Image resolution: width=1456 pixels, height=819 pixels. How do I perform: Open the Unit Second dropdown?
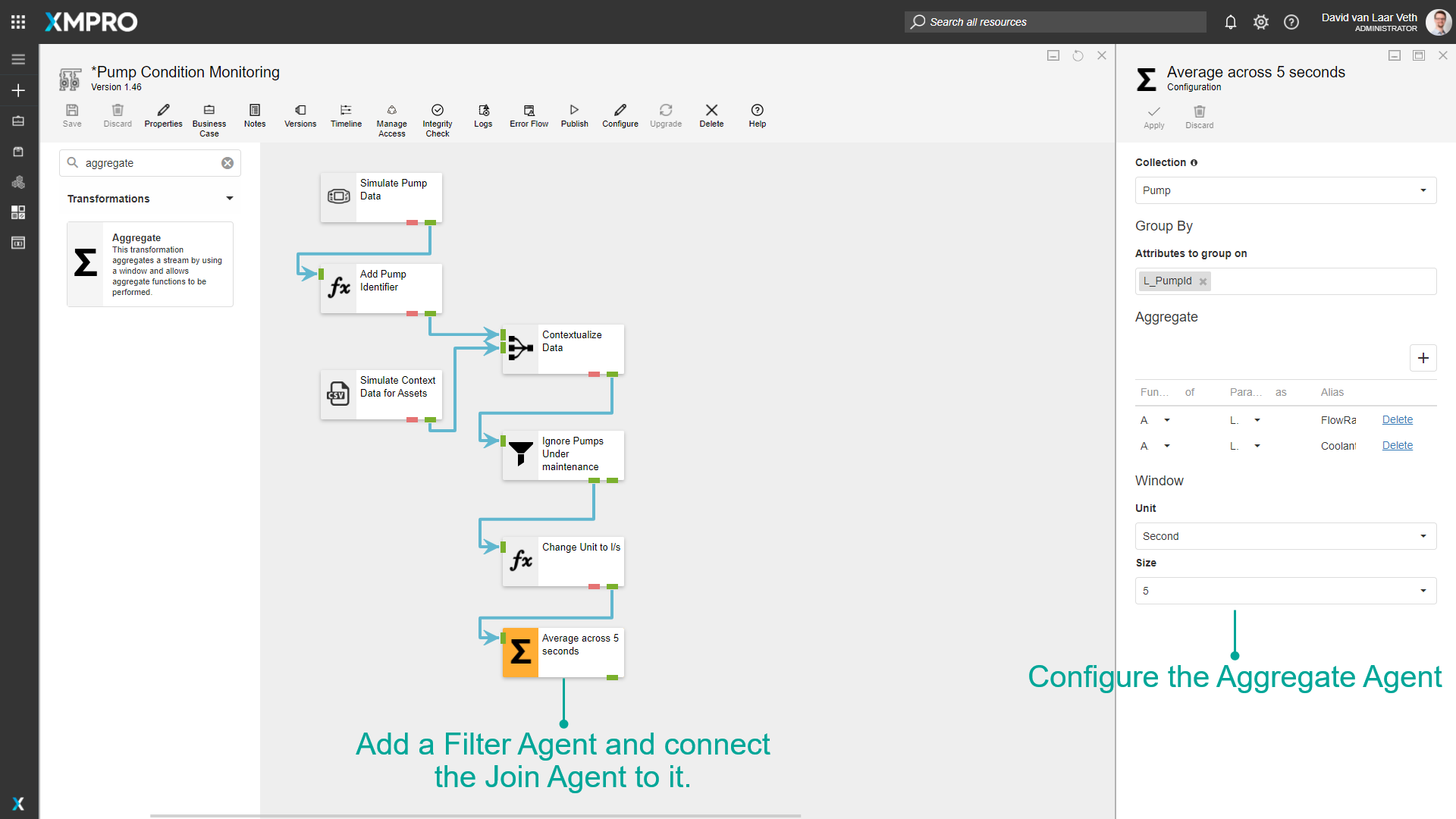(1285, 536)
